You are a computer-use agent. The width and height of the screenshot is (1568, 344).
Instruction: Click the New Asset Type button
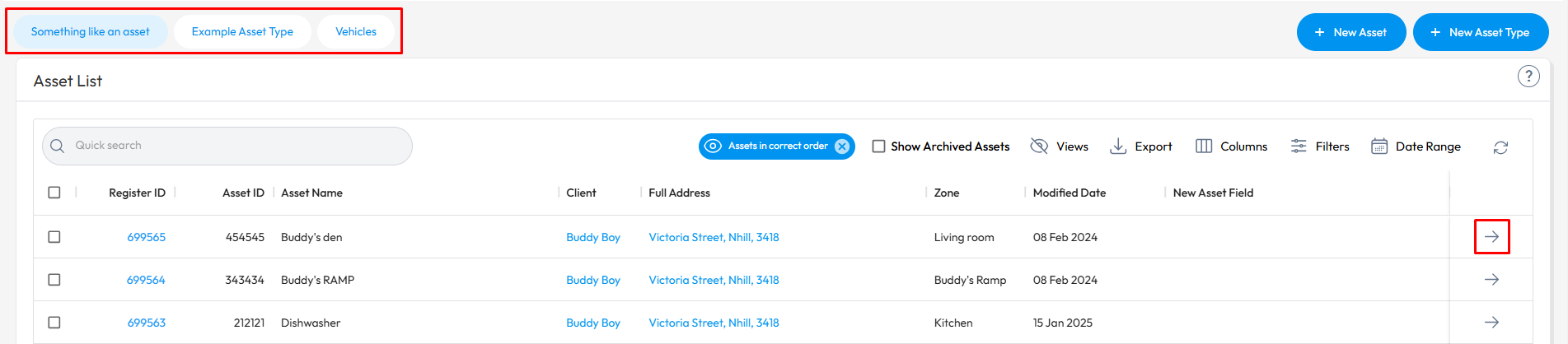point(1481,32)
